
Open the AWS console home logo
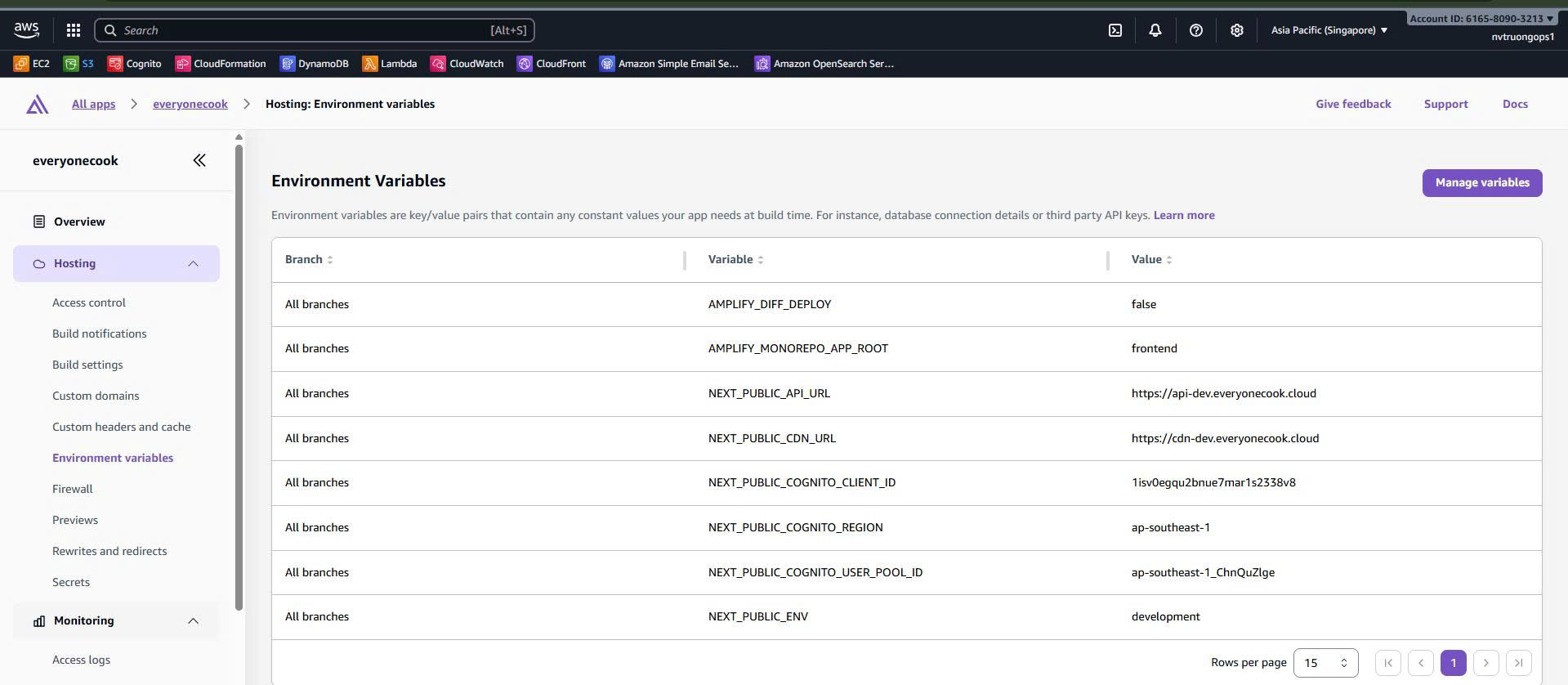tap(26, 30)
